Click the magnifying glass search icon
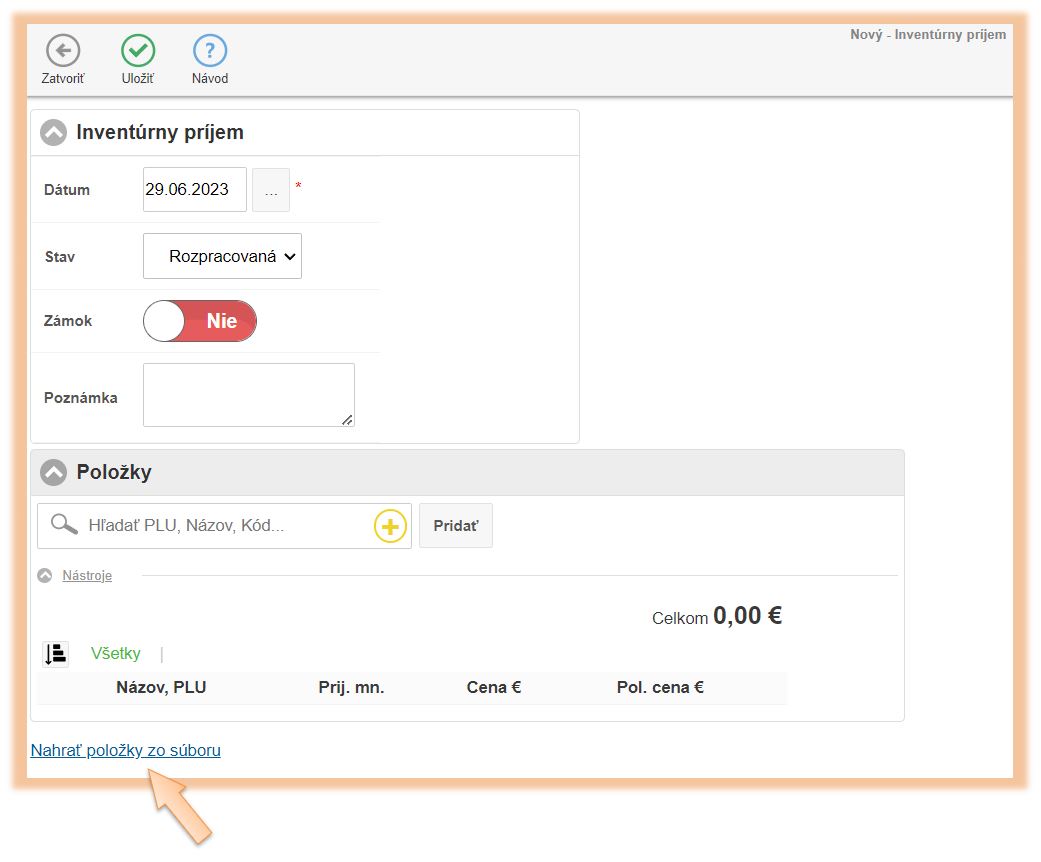Image resolution: width=1041 pixels, height=862 pixels. (x=64, y=525)
